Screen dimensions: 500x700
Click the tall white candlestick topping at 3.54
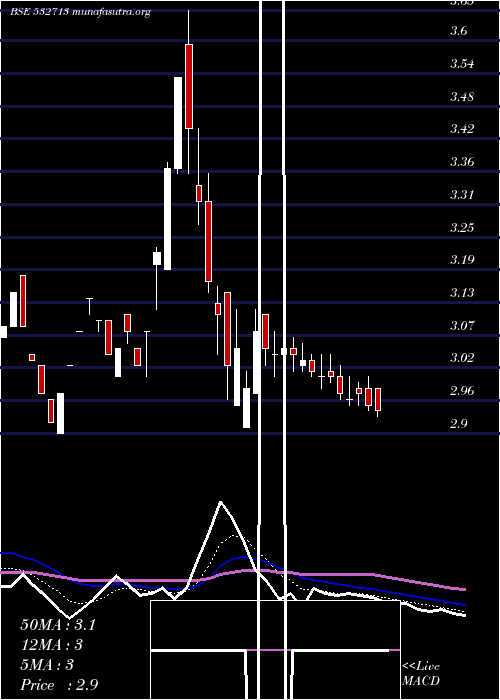tap(178, 123)
